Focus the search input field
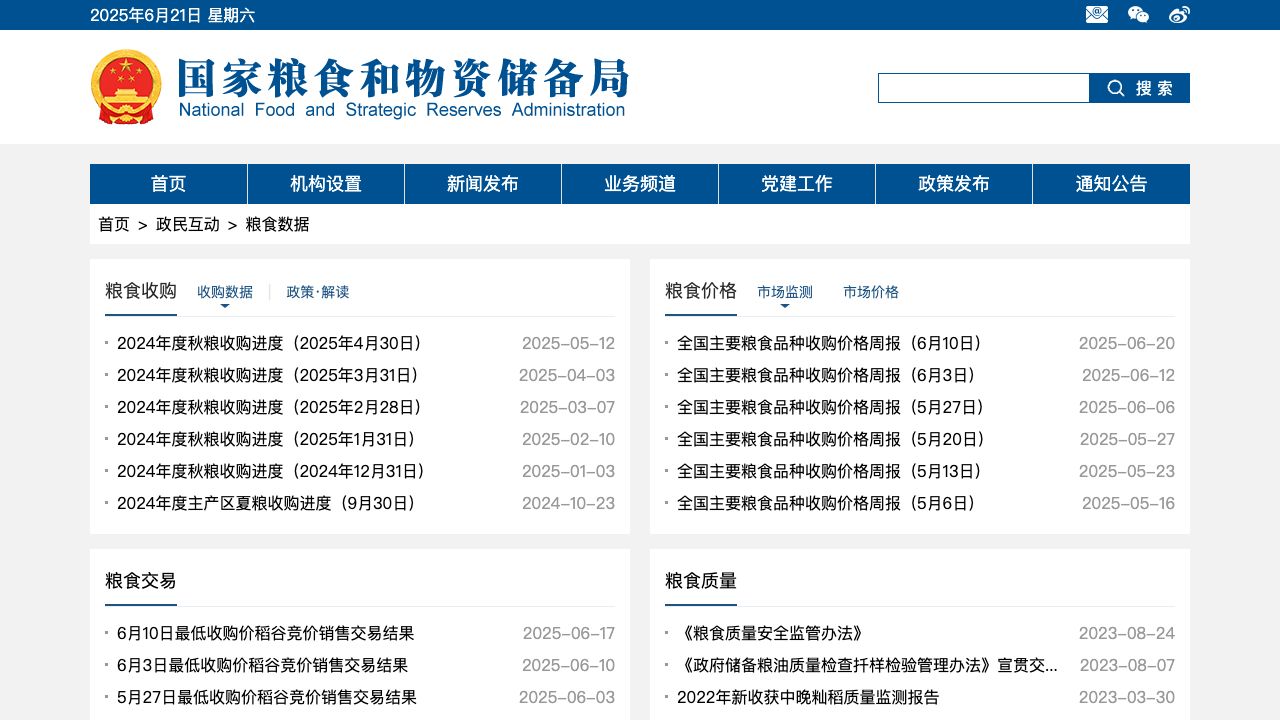Image resolution: width=1280 pixels, height=720 pixels. pyautogui.click(x=983, y=88)
